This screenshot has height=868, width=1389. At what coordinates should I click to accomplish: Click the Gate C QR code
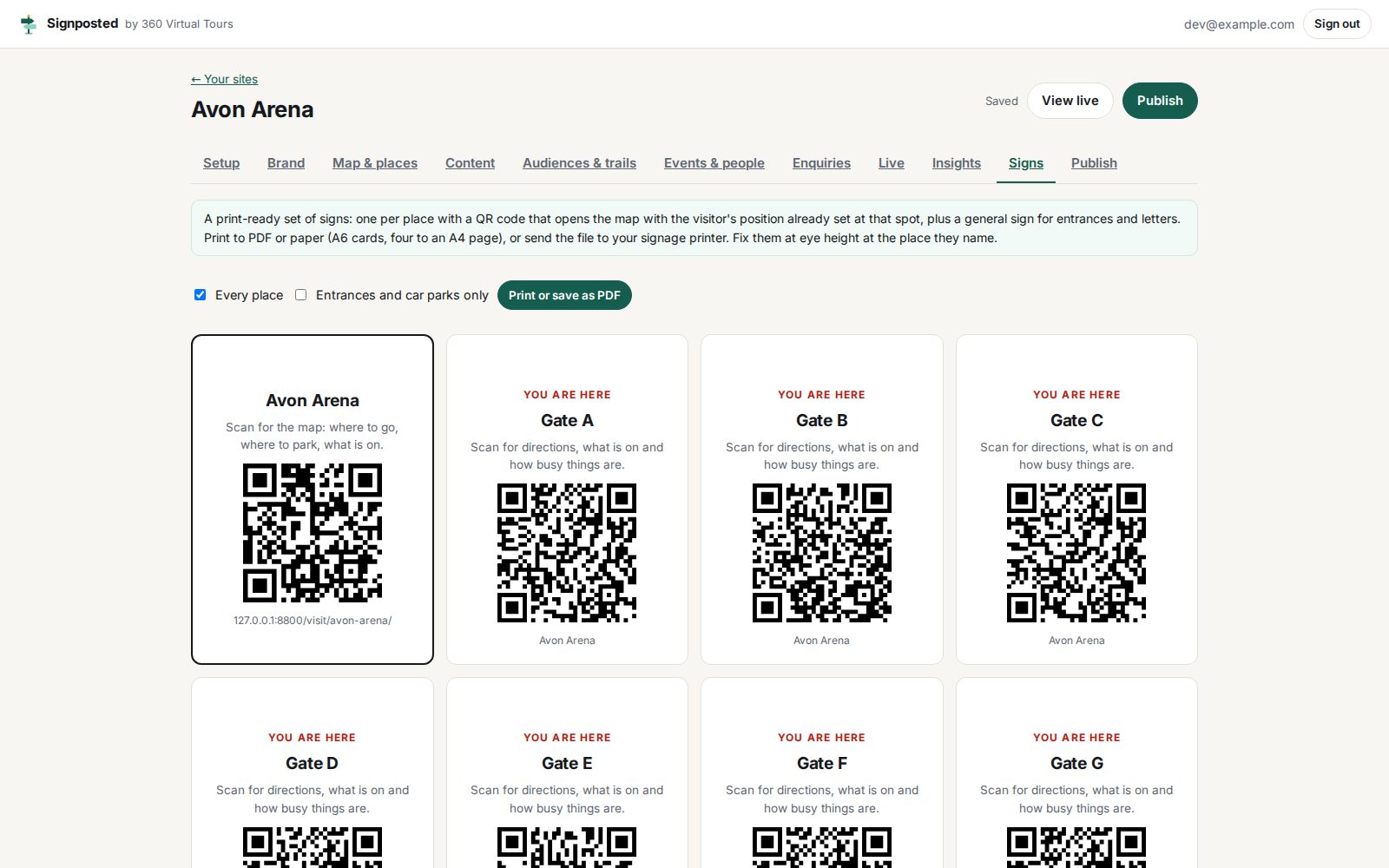click(1076, 553)
